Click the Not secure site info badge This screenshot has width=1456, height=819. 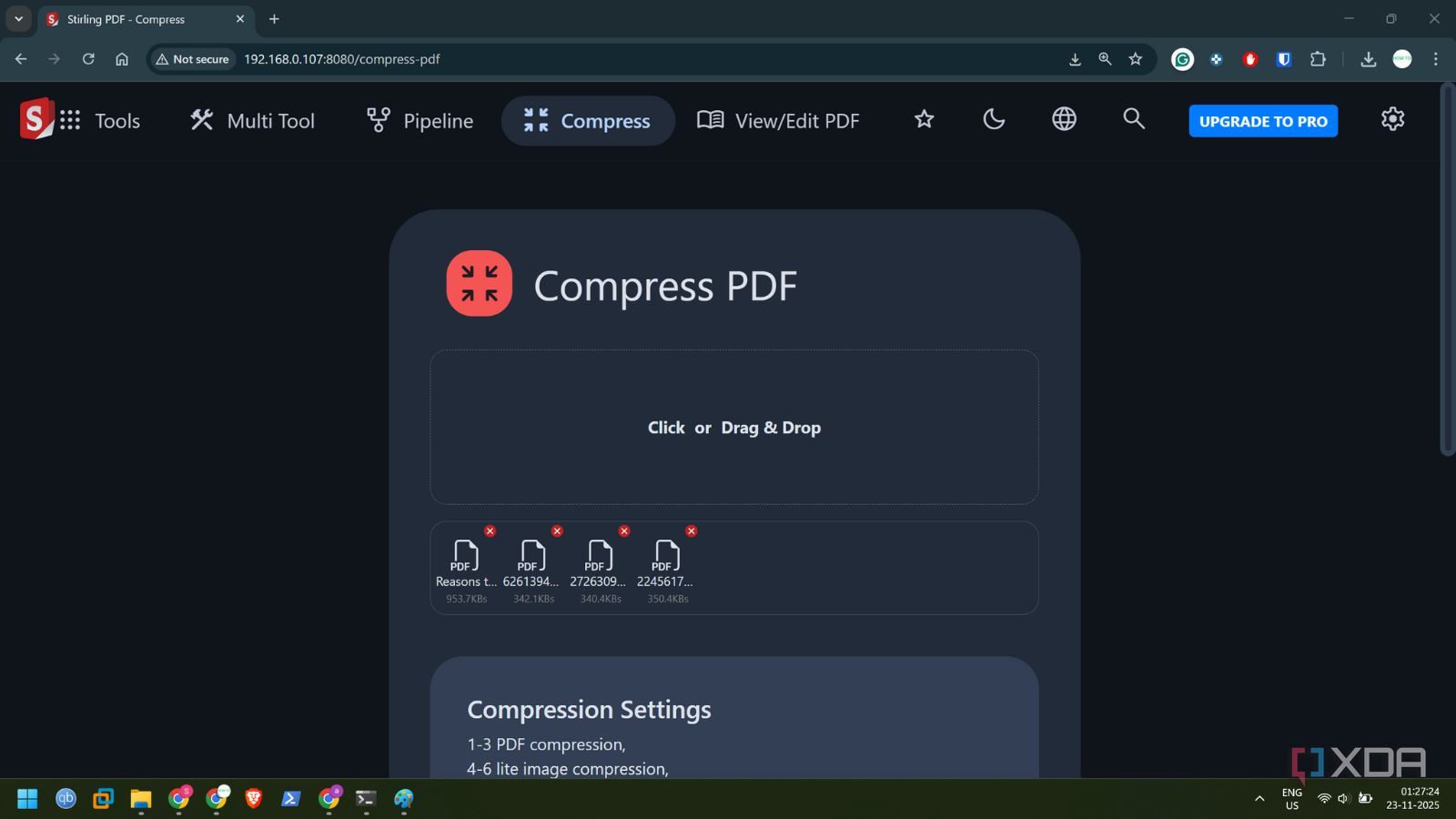[x=192, y=59]
